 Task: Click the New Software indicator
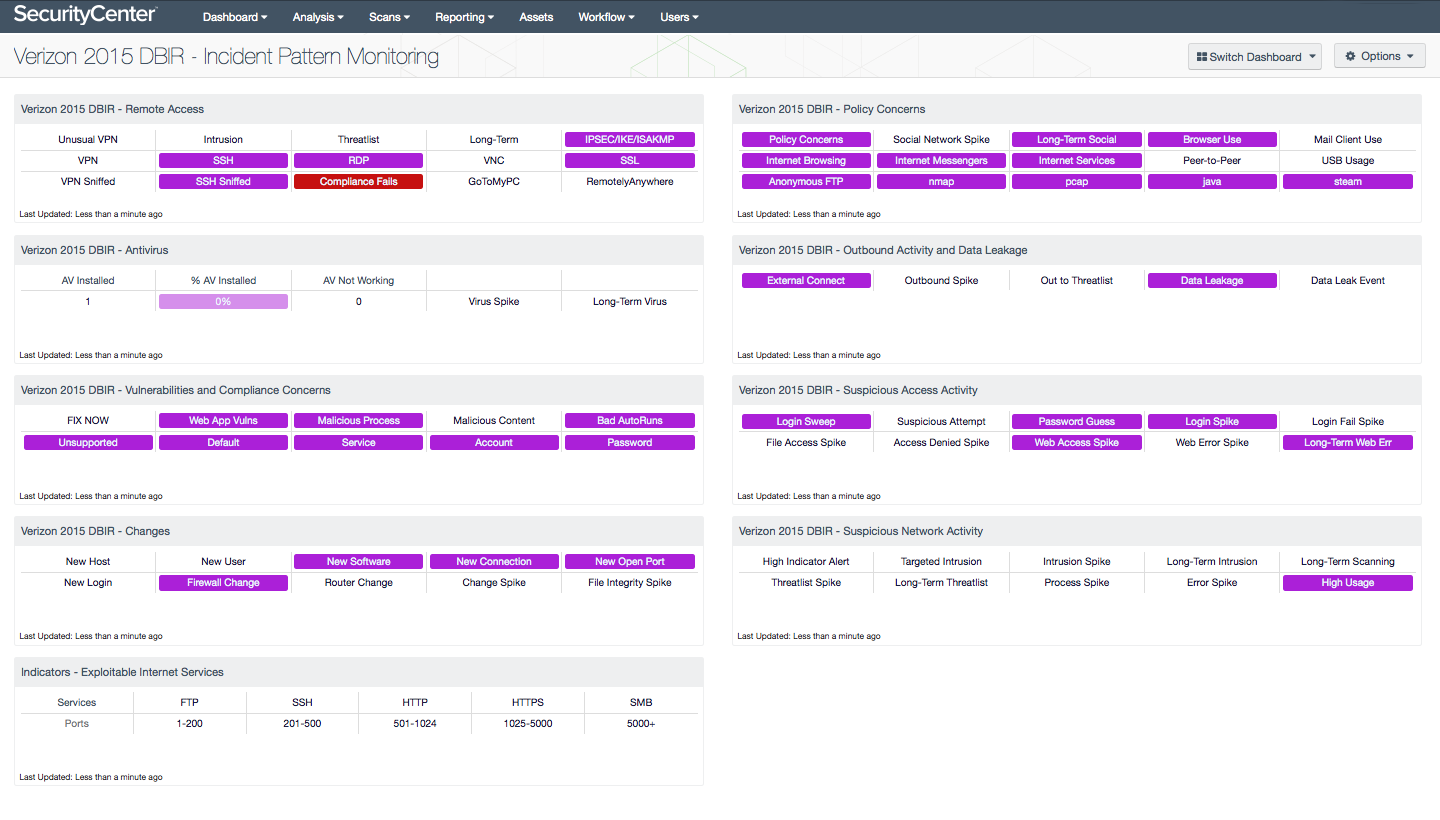tap(359, 562)
